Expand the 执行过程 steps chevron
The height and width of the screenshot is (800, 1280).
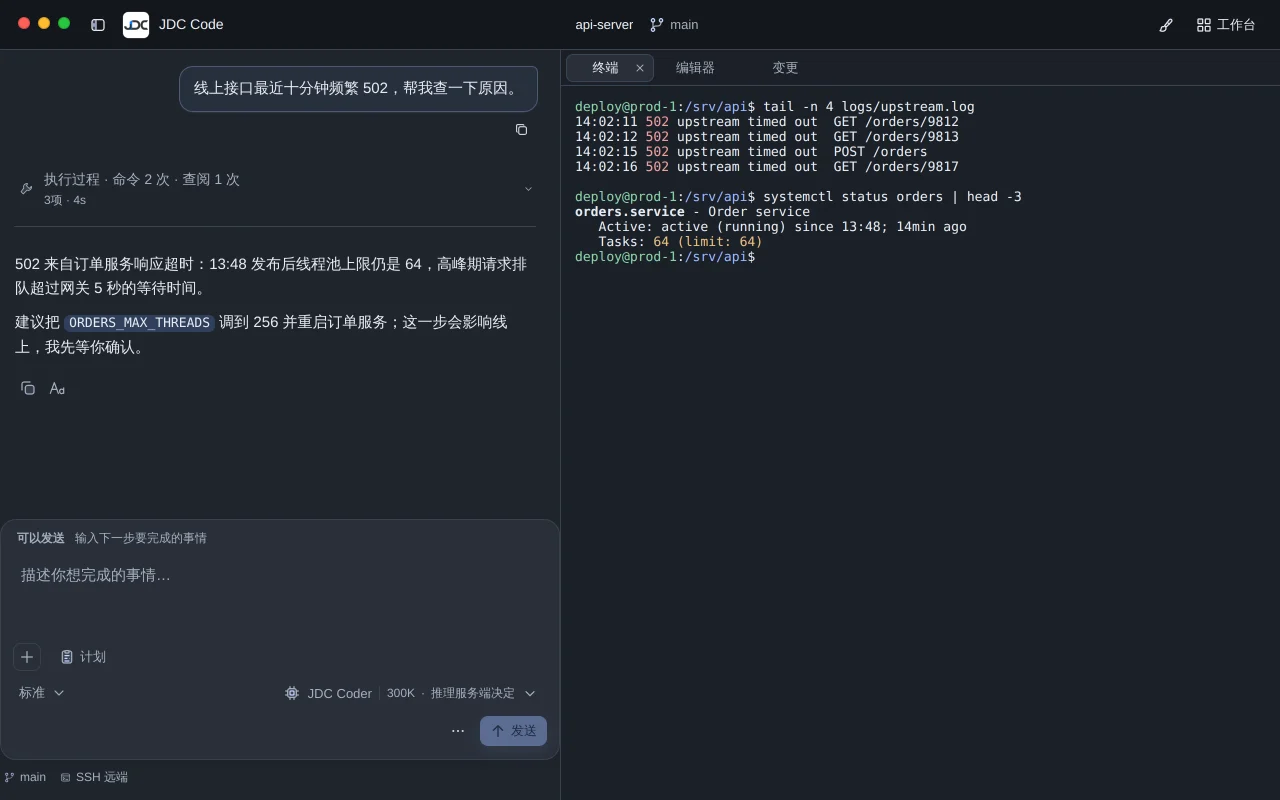[x=529, y=188]
